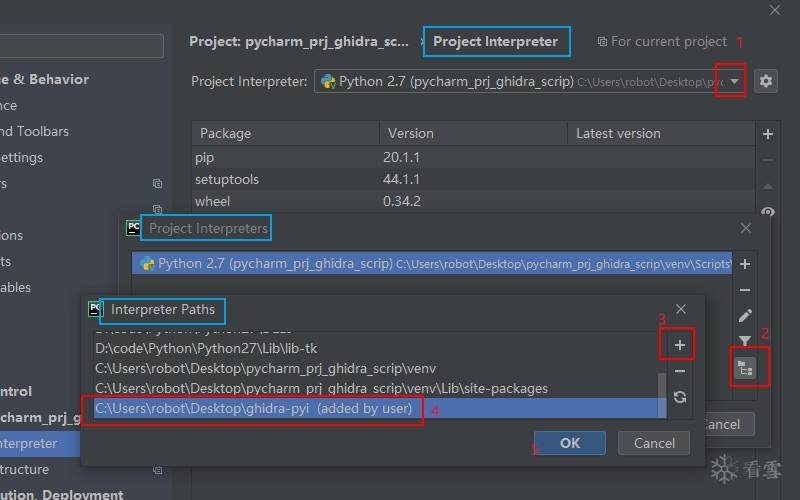Click the Project Interpreter combo box field
The image size is (800, 500).
[x=530, y=81]
